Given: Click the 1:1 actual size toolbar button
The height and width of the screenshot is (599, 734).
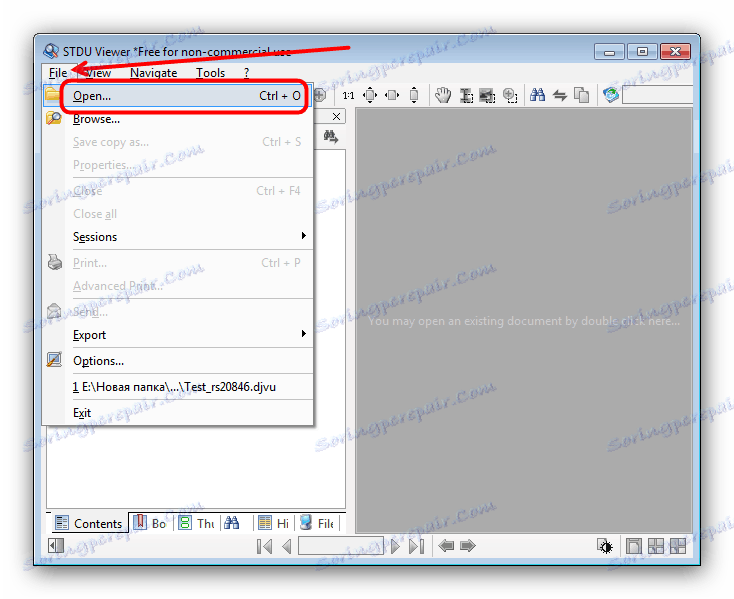Looking at the screenshot, I should coord(348,95).
